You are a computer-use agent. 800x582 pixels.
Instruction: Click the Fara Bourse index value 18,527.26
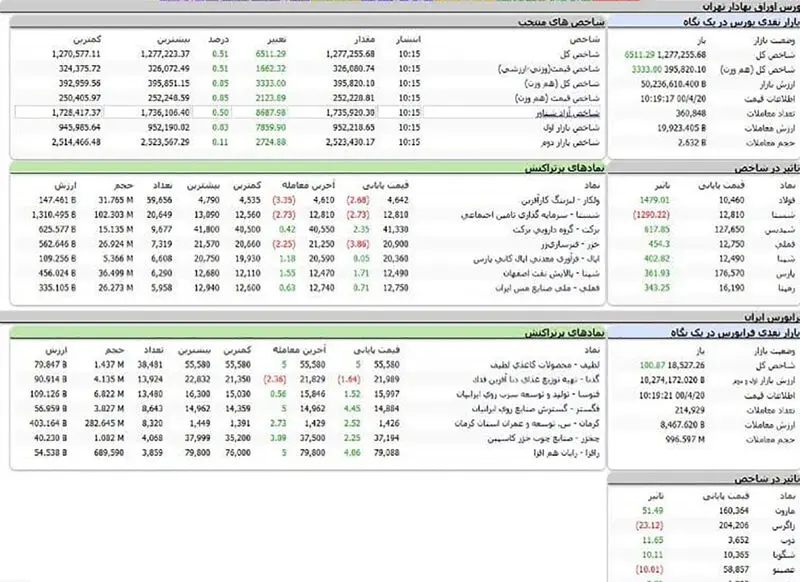686,365
